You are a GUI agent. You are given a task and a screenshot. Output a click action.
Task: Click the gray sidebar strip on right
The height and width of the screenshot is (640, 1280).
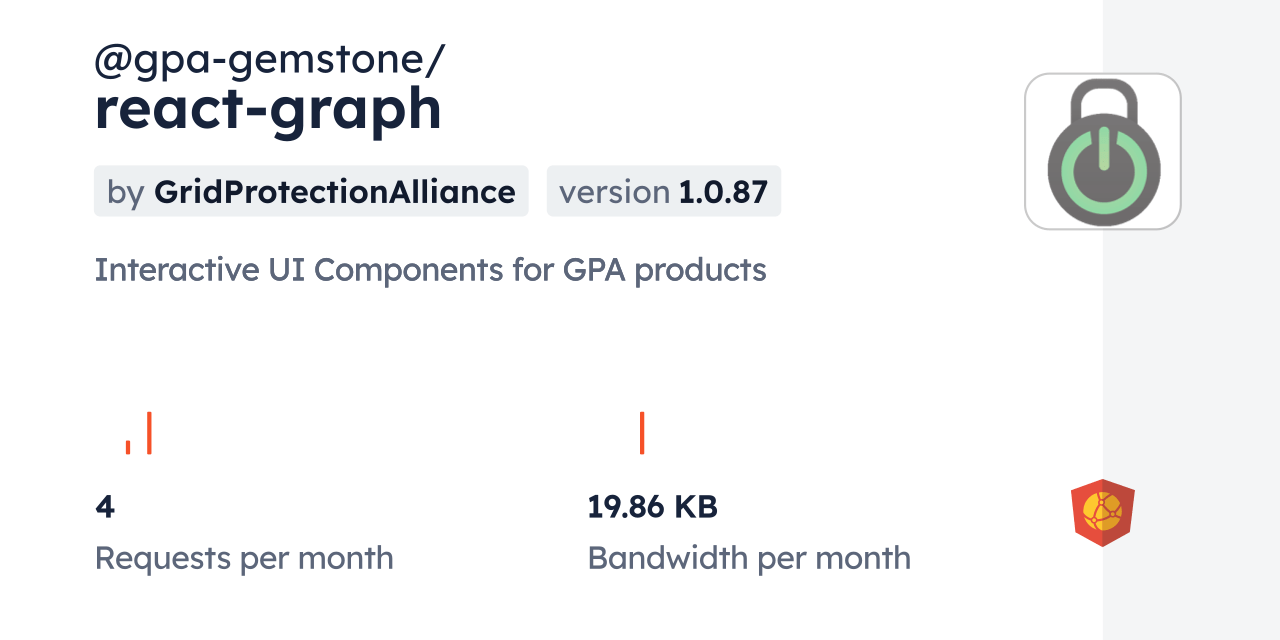pyautogui.click(x=1191, y=320)
